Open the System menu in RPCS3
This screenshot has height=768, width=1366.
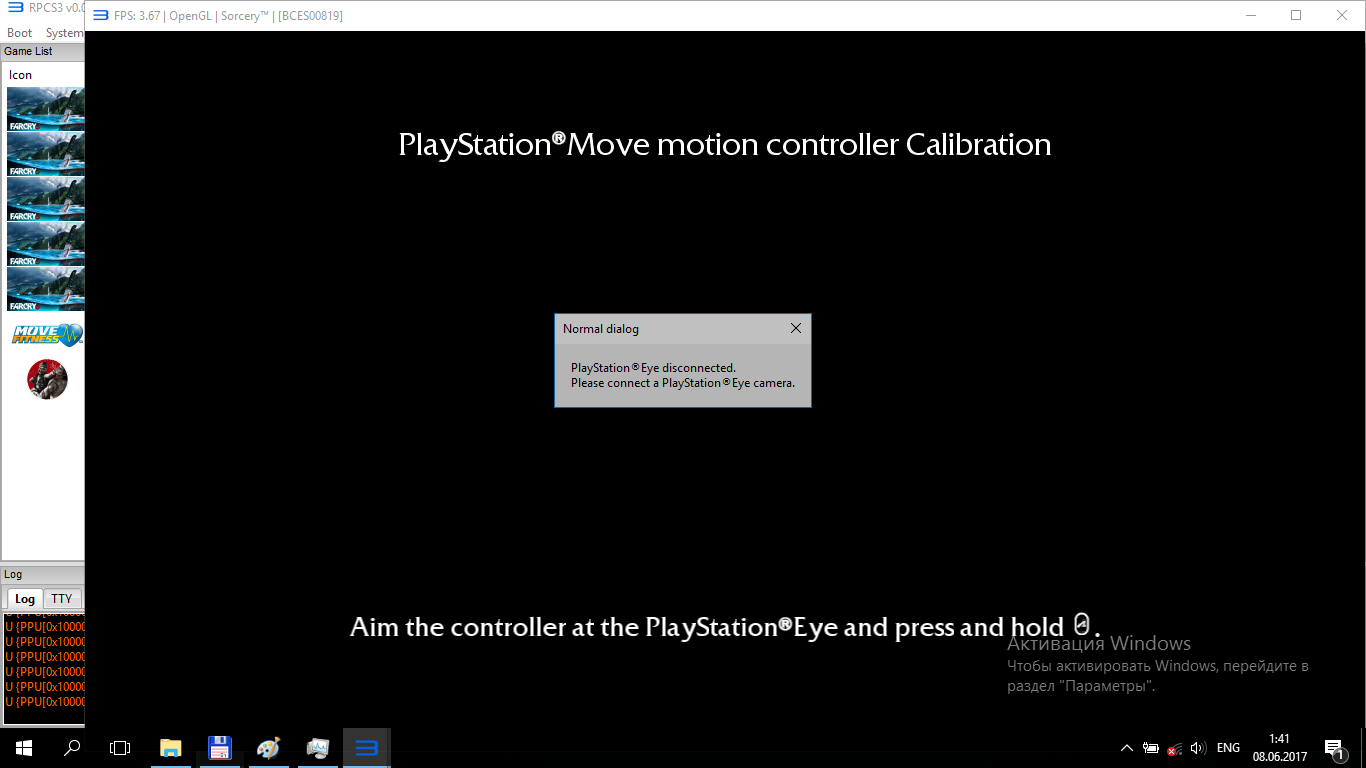[x=64, y=33]
